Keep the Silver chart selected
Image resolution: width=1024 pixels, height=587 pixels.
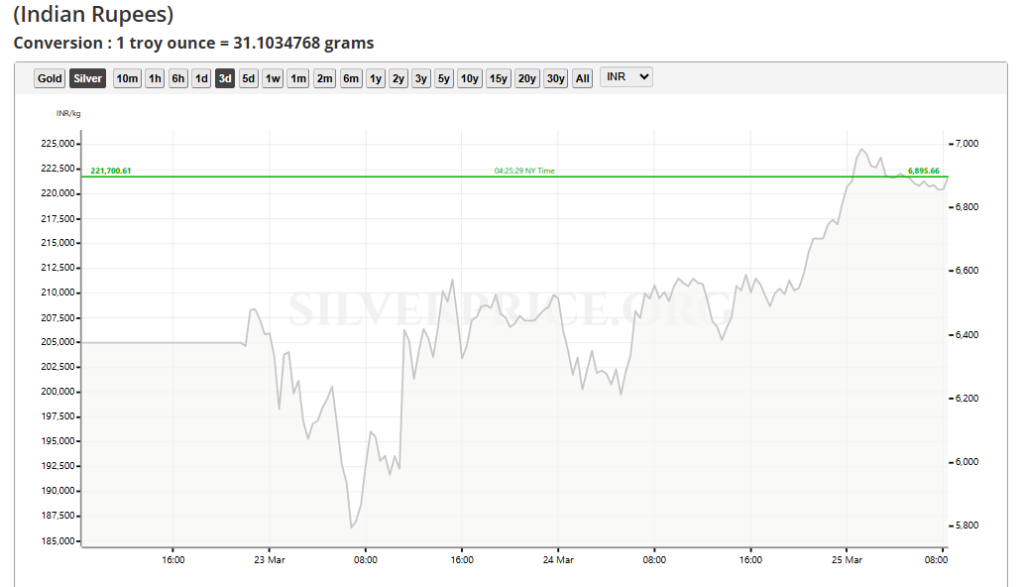87,78
